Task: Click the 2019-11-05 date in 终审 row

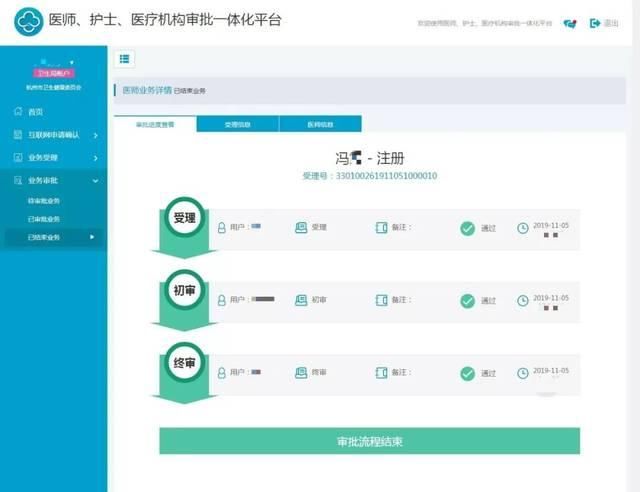Action: coord(551,371)
